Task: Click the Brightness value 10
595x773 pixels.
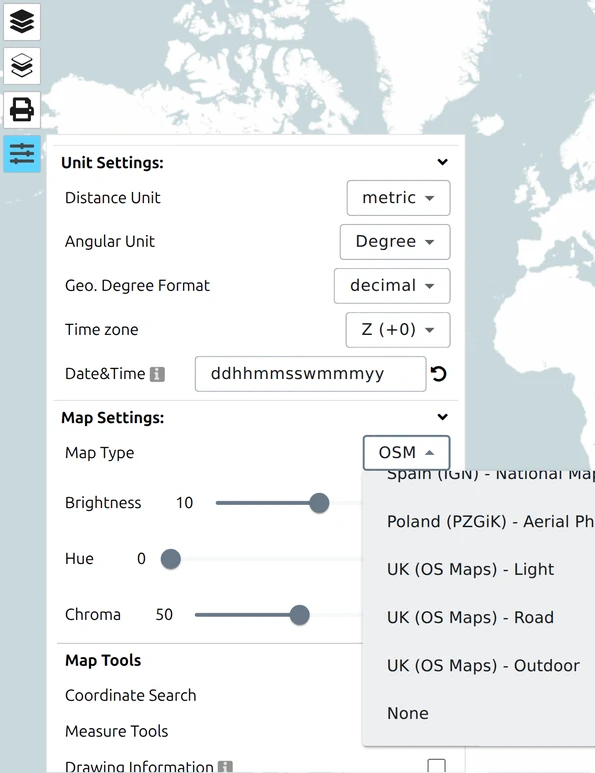Action: coord(184,503)
